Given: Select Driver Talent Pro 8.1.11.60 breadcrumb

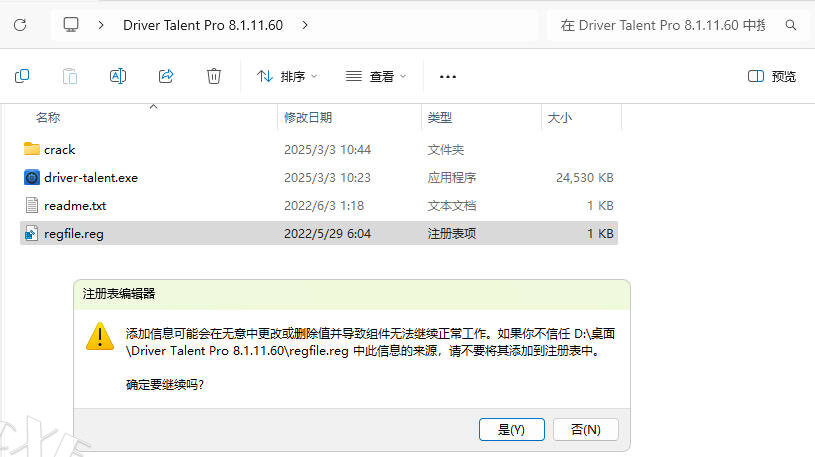Looking at the screenshot, I should click(x=203, y=25).
